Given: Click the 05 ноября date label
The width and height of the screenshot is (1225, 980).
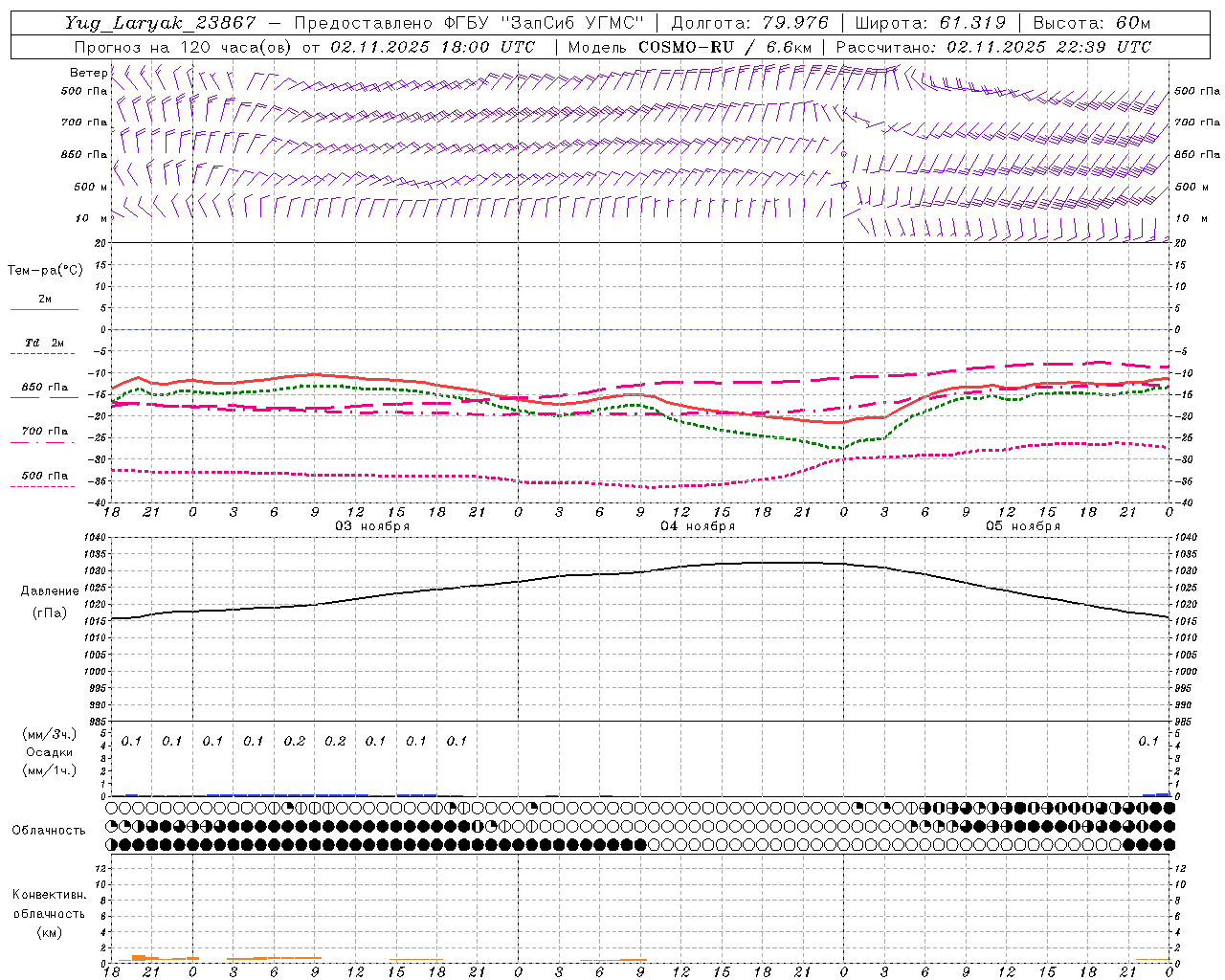Looking at the screenshot, I should [1023, 526].
